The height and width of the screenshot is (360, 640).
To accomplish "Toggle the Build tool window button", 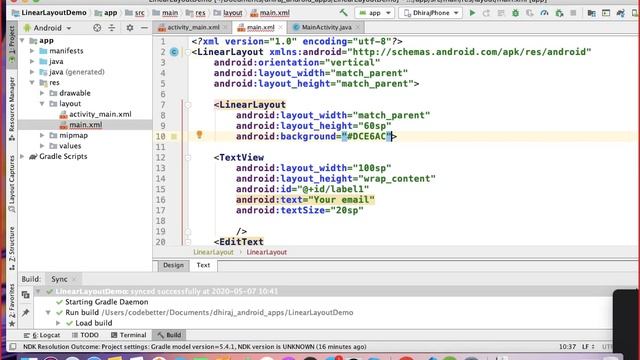I will tap(169, 335).
